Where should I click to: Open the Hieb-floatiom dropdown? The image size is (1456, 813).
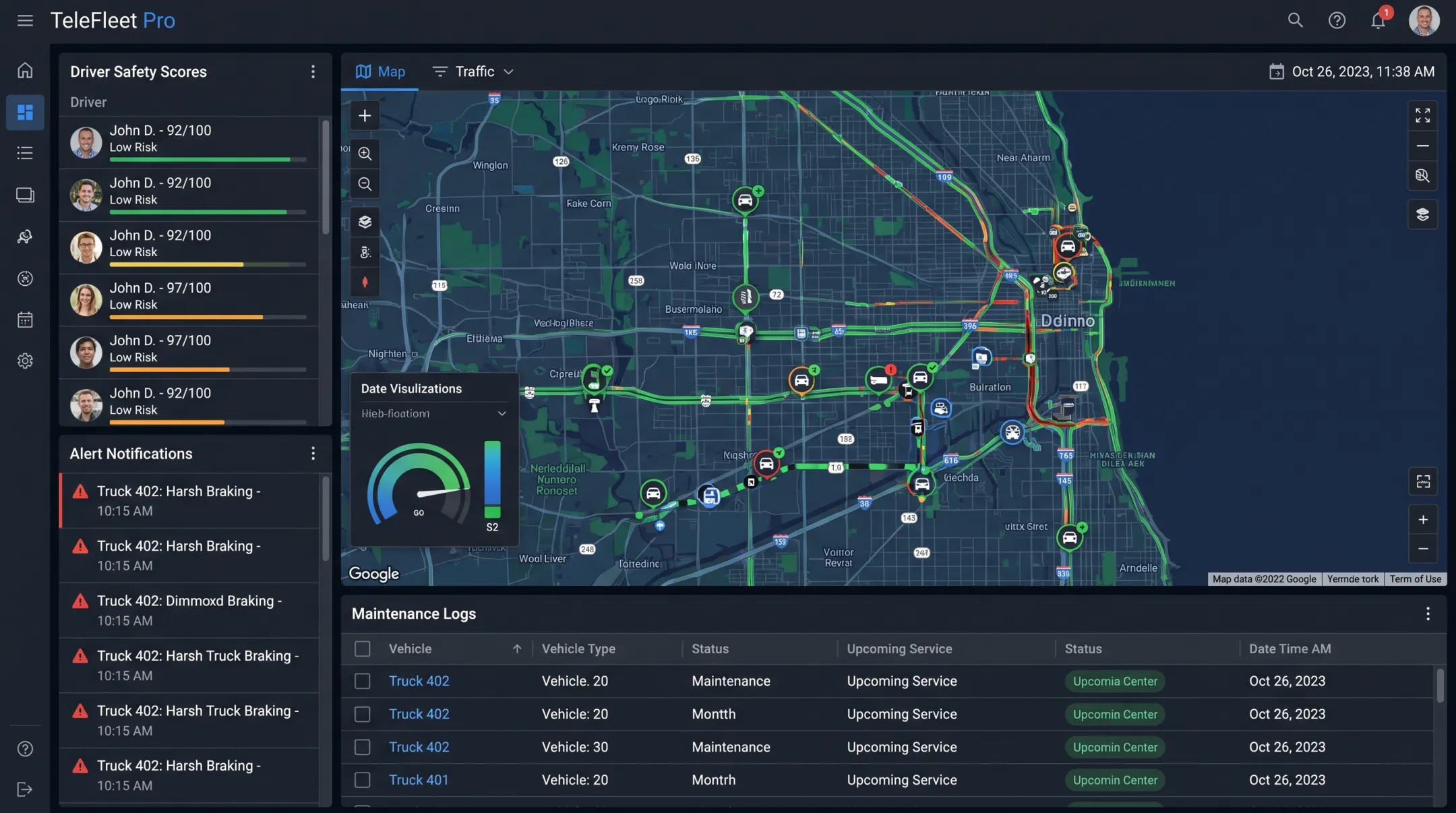(x=433, y=413)
